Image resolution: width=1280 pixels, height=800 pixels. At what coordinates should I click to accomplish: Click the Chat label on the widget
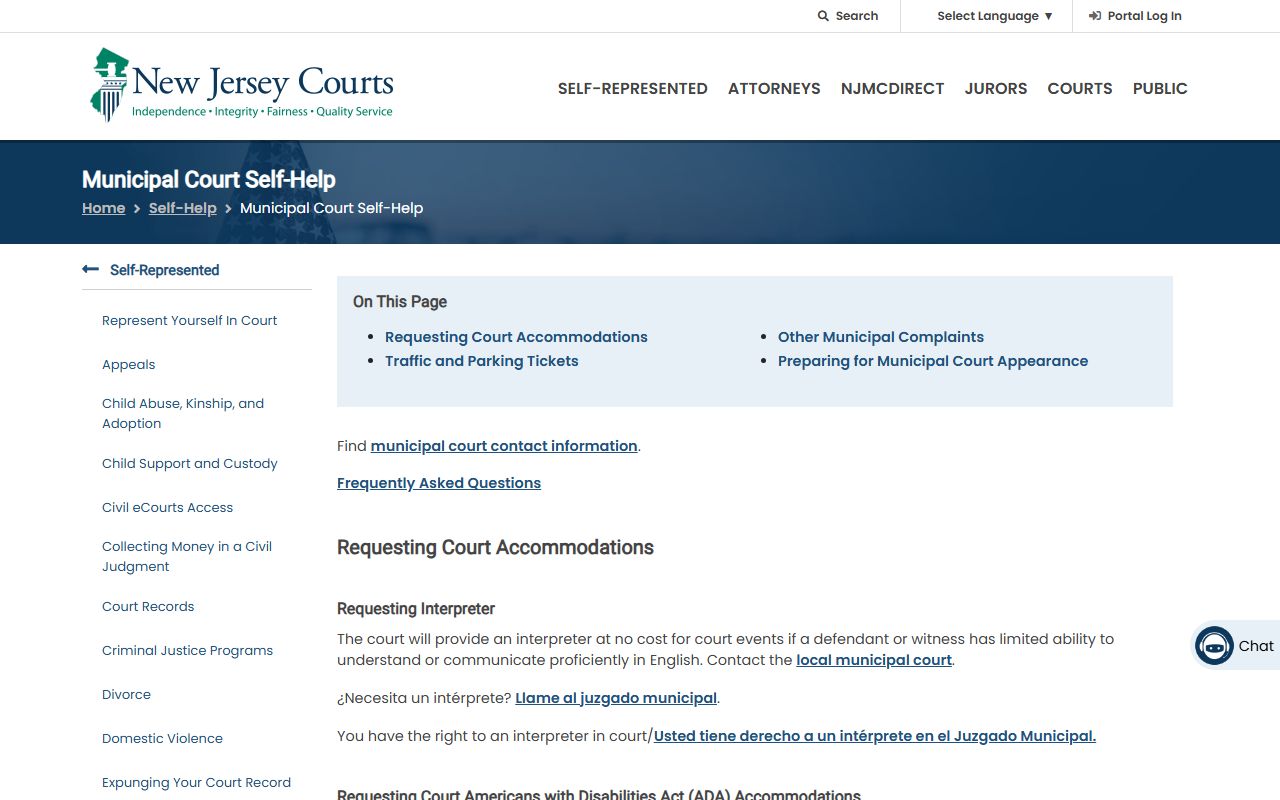(1256, 646)
